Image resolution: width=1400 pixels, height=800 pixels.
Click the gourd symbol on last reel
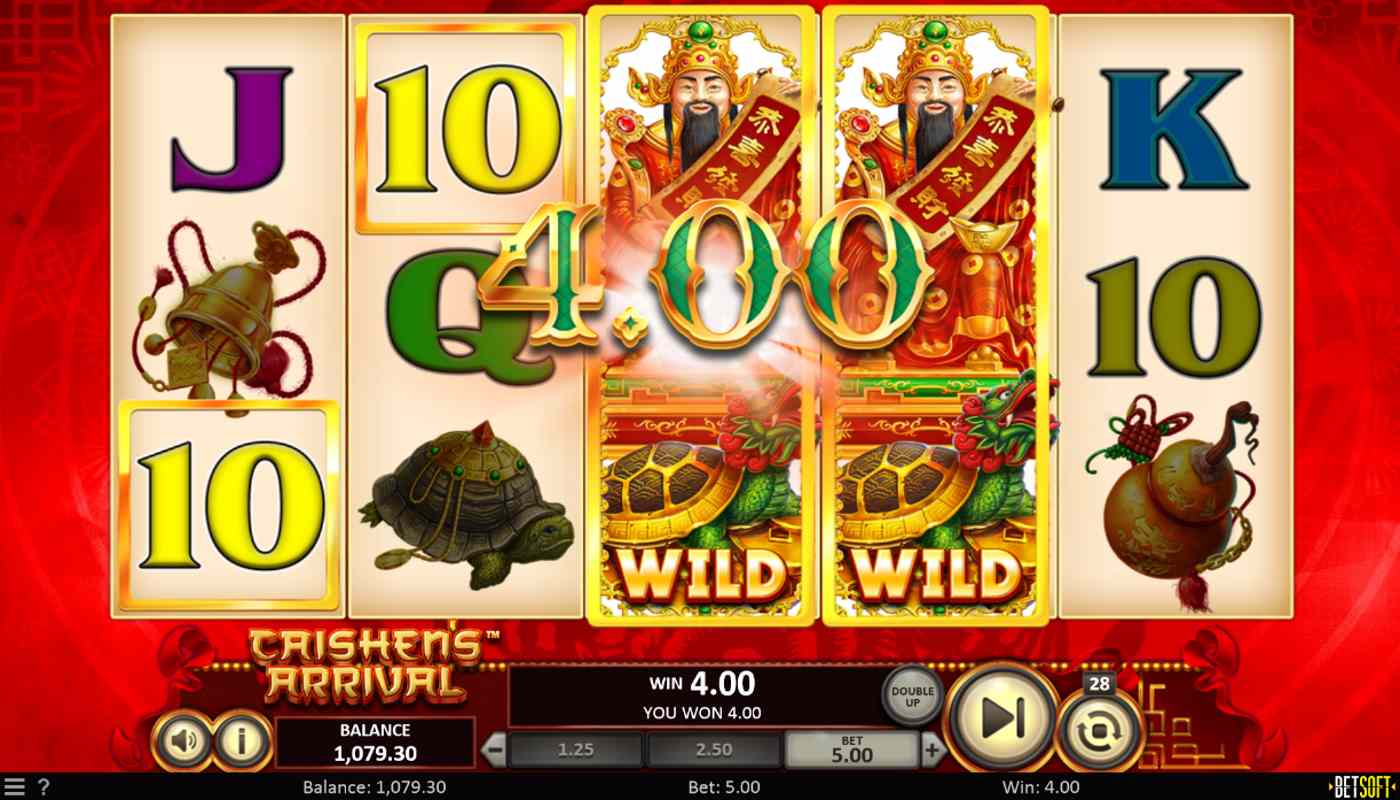1176,499
